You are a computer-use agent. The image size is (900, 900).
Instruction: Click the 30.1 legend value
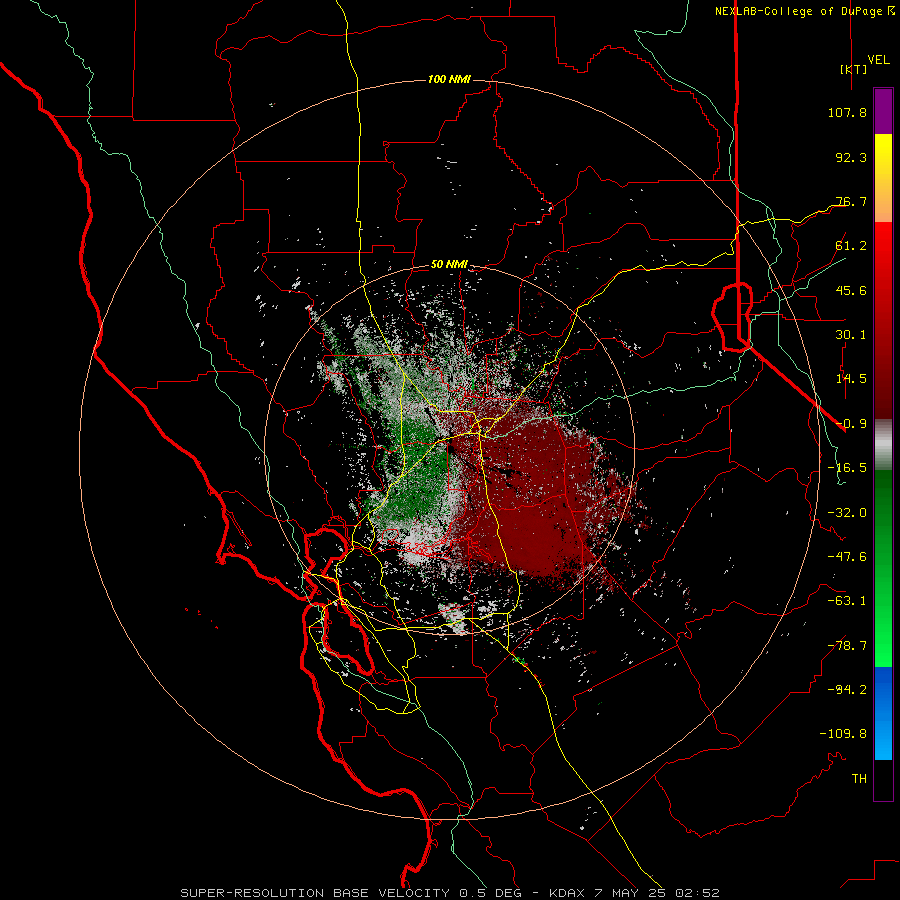(x=851, y=335)
